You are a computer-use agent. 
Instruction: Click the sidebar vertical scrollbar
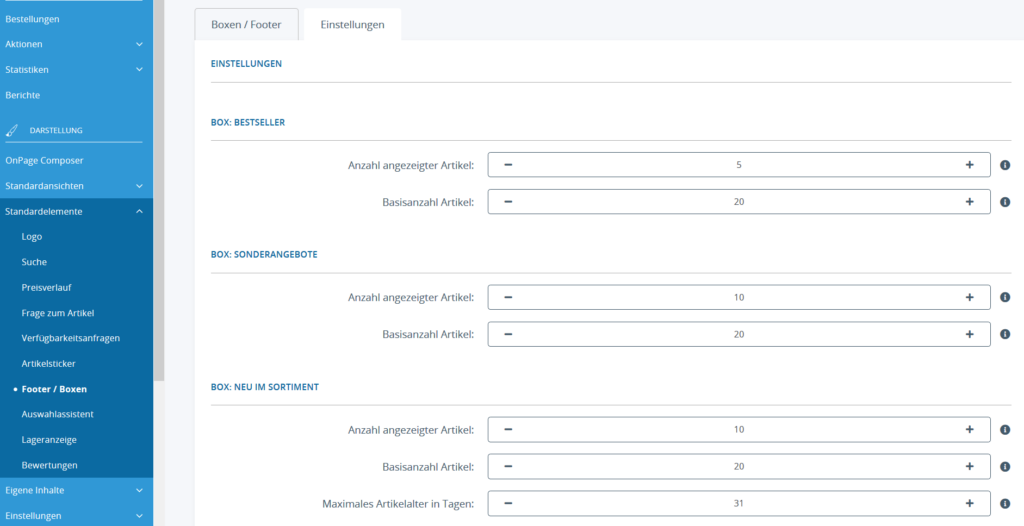[158, 200]
